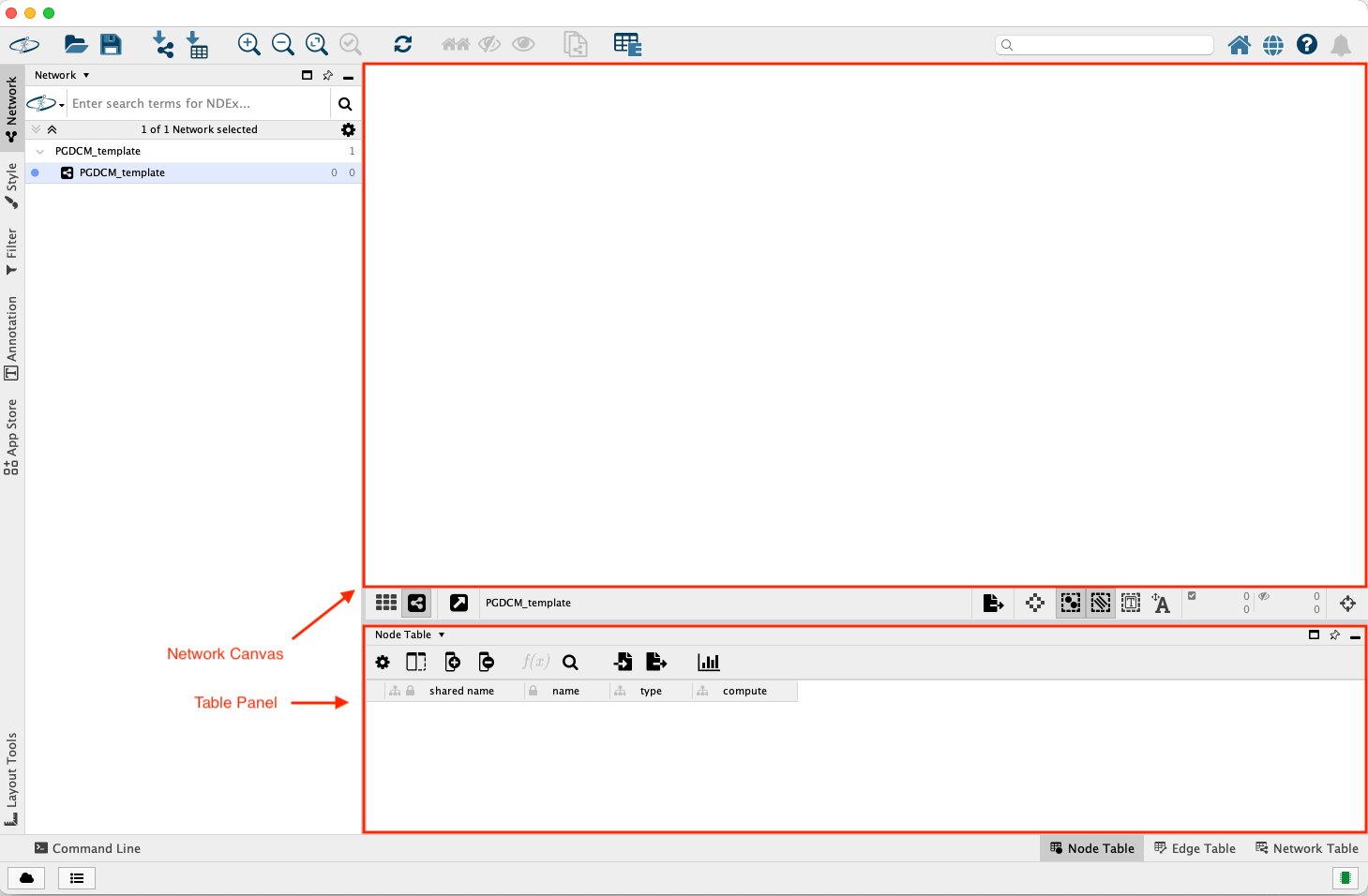The width and height of the screenshot is (1368, 896).
Task: Click the Apply Preferred Layout refresh icon
Action: (403, 44)
